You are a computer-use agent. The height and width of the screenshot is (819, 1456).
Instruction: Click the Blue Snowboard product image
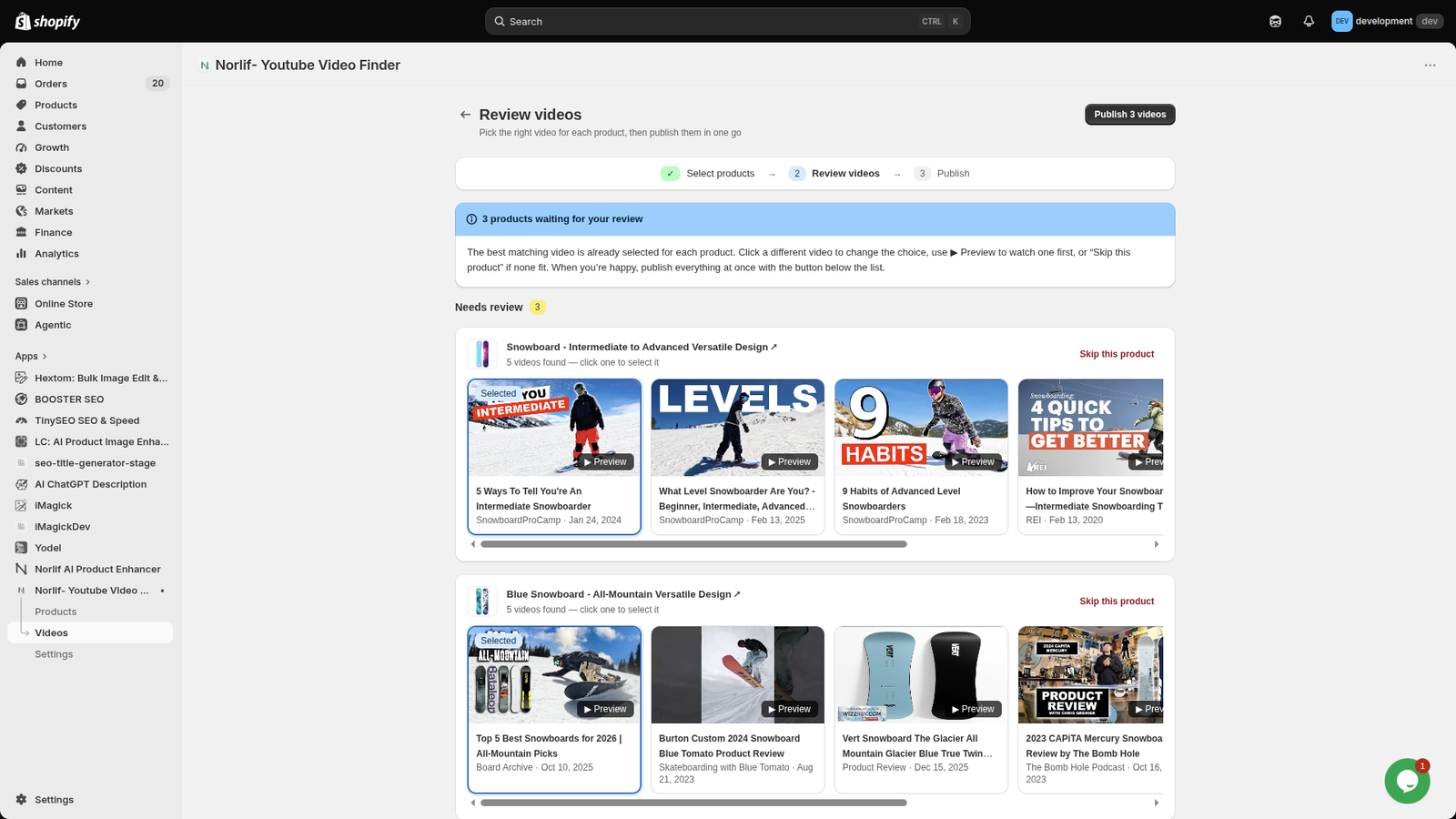[x=482, y=602]
